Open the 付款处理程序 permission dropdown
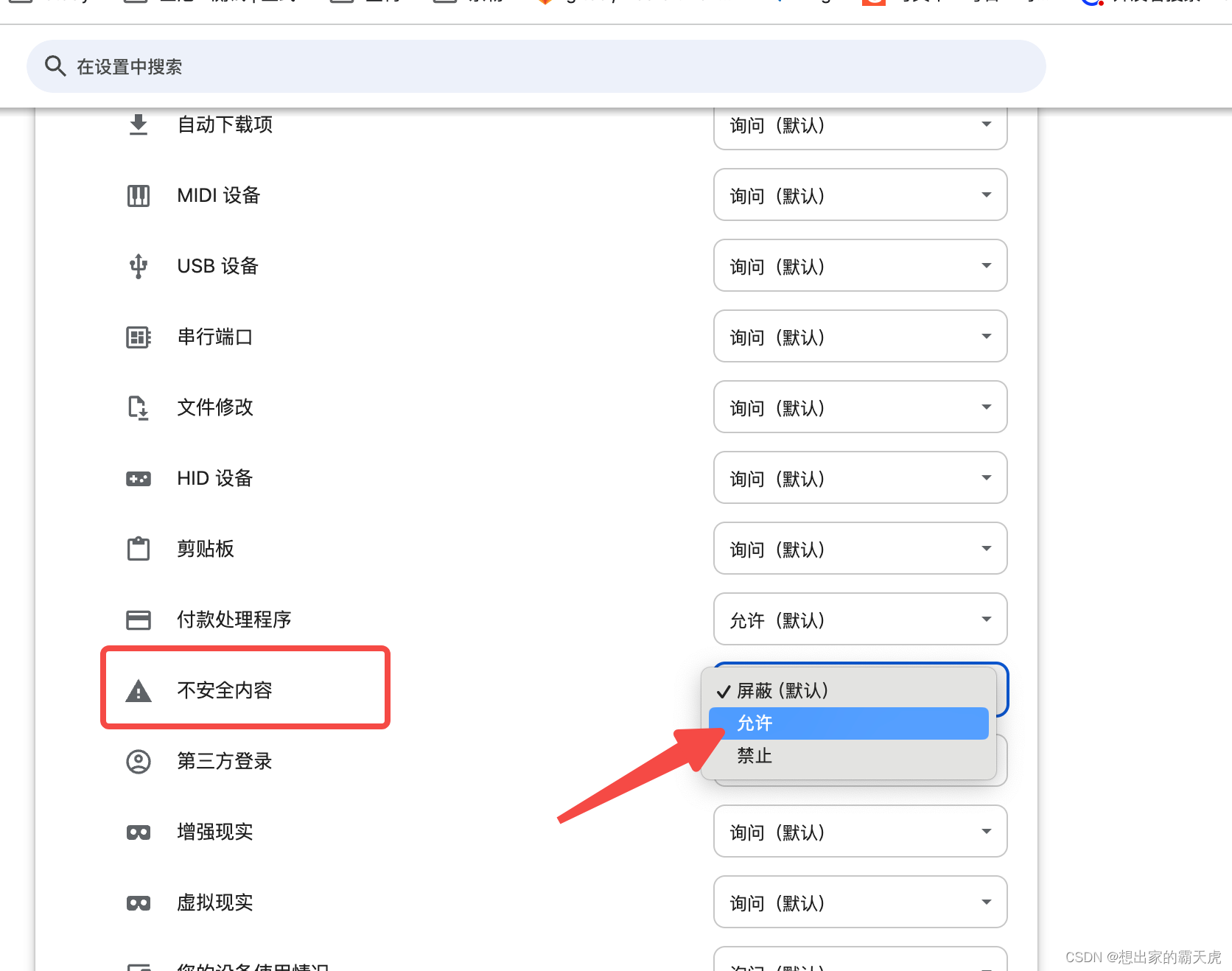Viewport: 1232px width, 971px height. coord(860,619)
